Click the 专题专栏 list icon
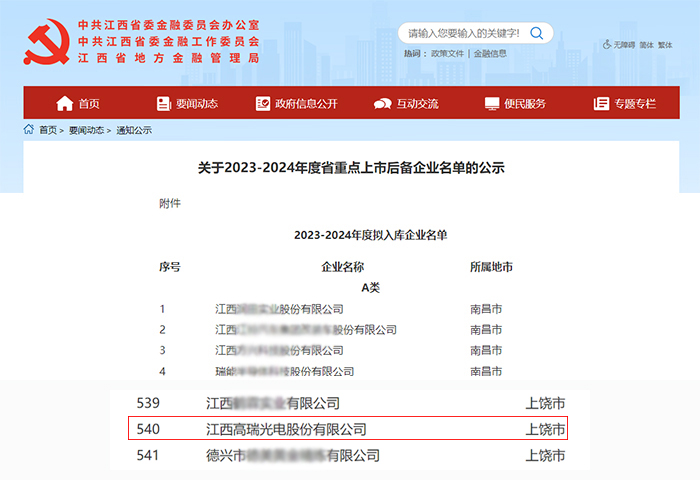The width and height of the screenshot is (700, 480). [x=601, y=104]
